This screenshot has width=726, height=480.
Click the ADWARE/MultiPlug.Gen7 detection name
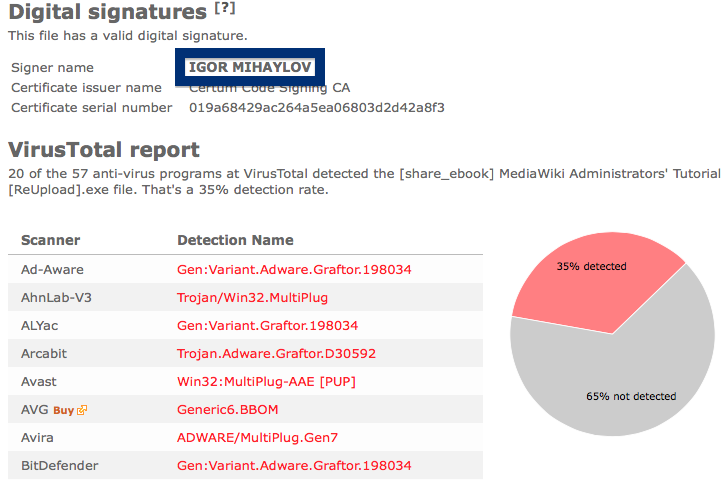pos(257,437)
